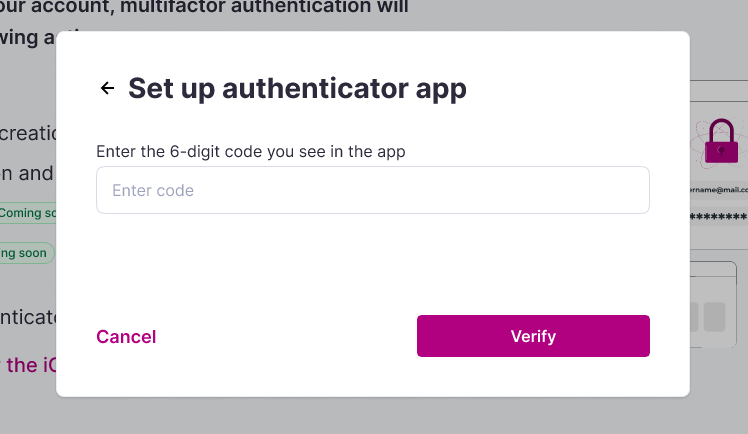The image size is (748, 434).
Task: Click the rightmost gray placeholder square
Action: 715,317
